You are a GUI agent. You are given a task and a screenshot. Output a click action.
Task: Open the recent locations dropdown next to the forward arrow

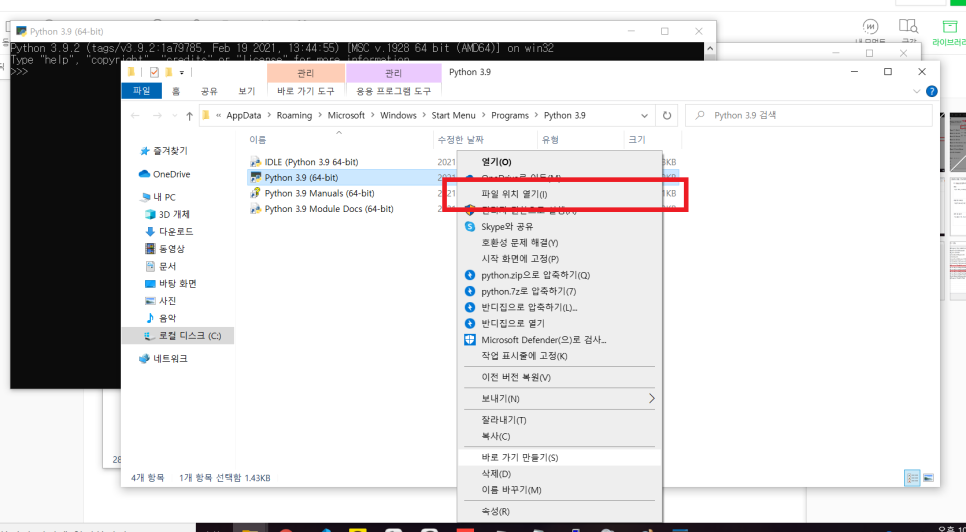(174, 116)
